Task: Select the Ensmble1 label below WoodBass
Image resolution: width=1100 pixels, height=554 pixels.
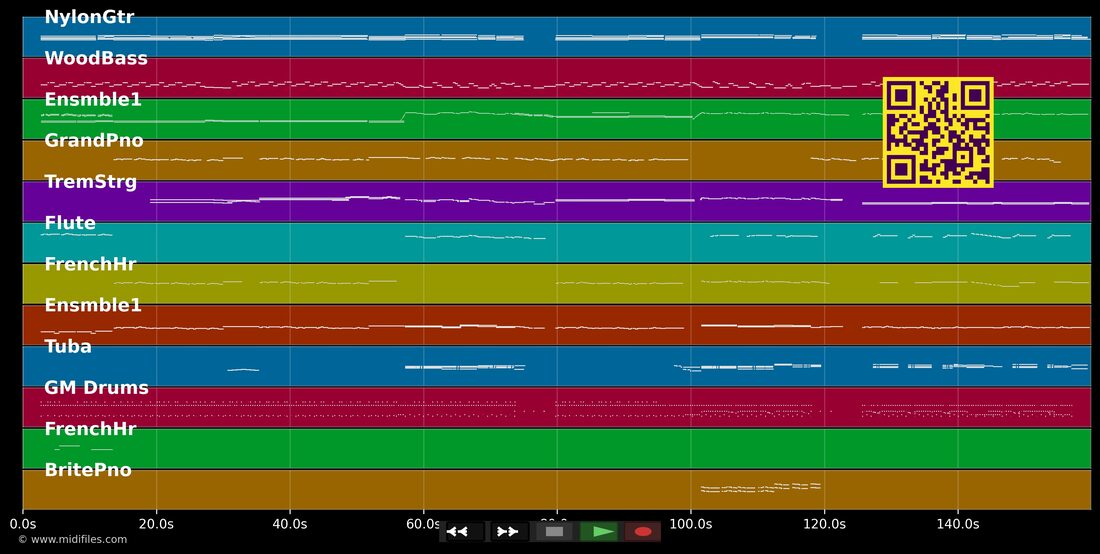Action: tap(93, 100)
